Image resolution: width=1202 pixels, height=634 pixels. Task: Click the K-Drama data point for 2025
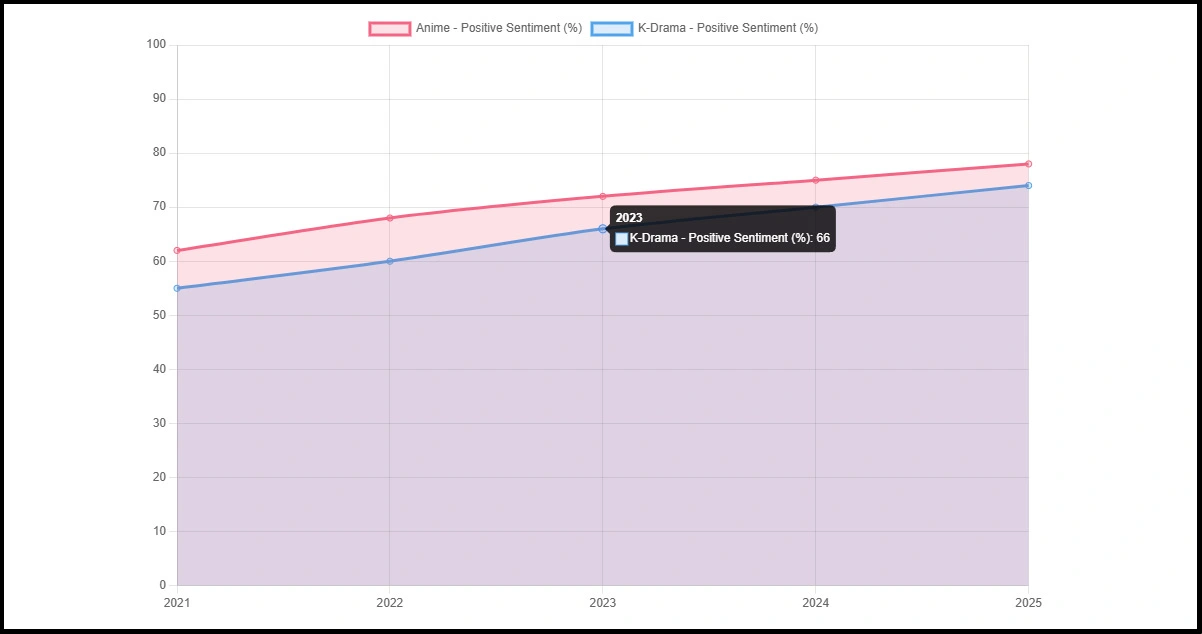(1028, 185)
